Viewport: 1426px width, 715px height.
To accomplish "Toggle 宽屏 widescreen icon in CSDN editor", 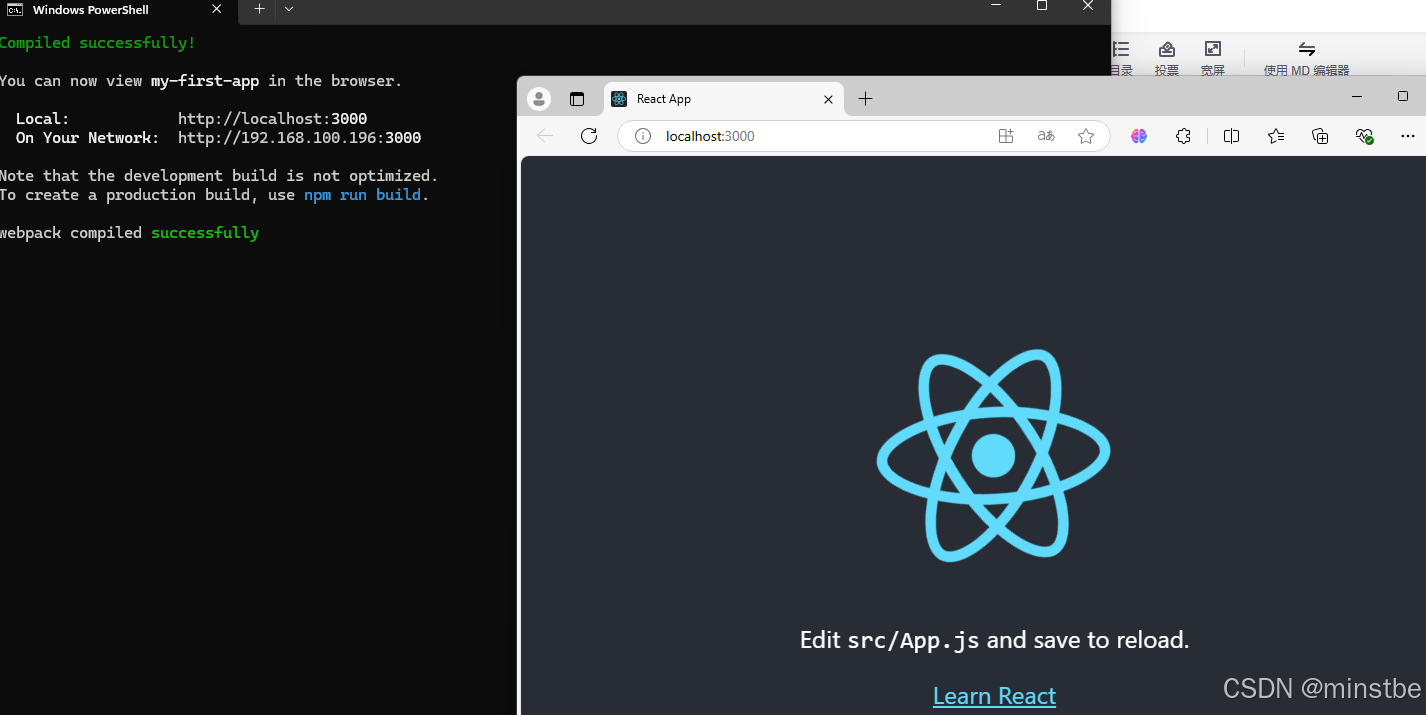I will pyautogui.click(x=1213, y=58).
